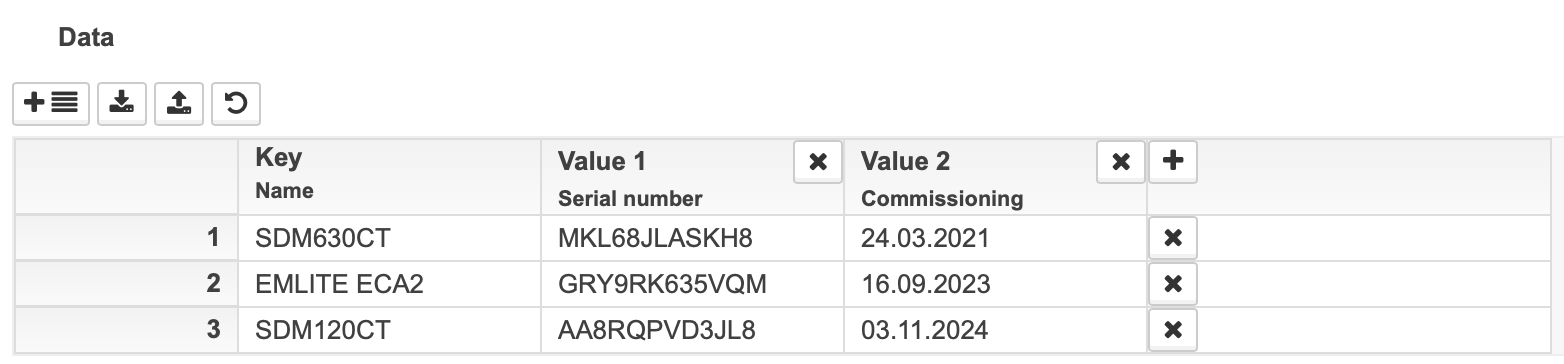Edit the SDM630CT key cell
The image size is (1564, 364).
(x=389, y=238)
